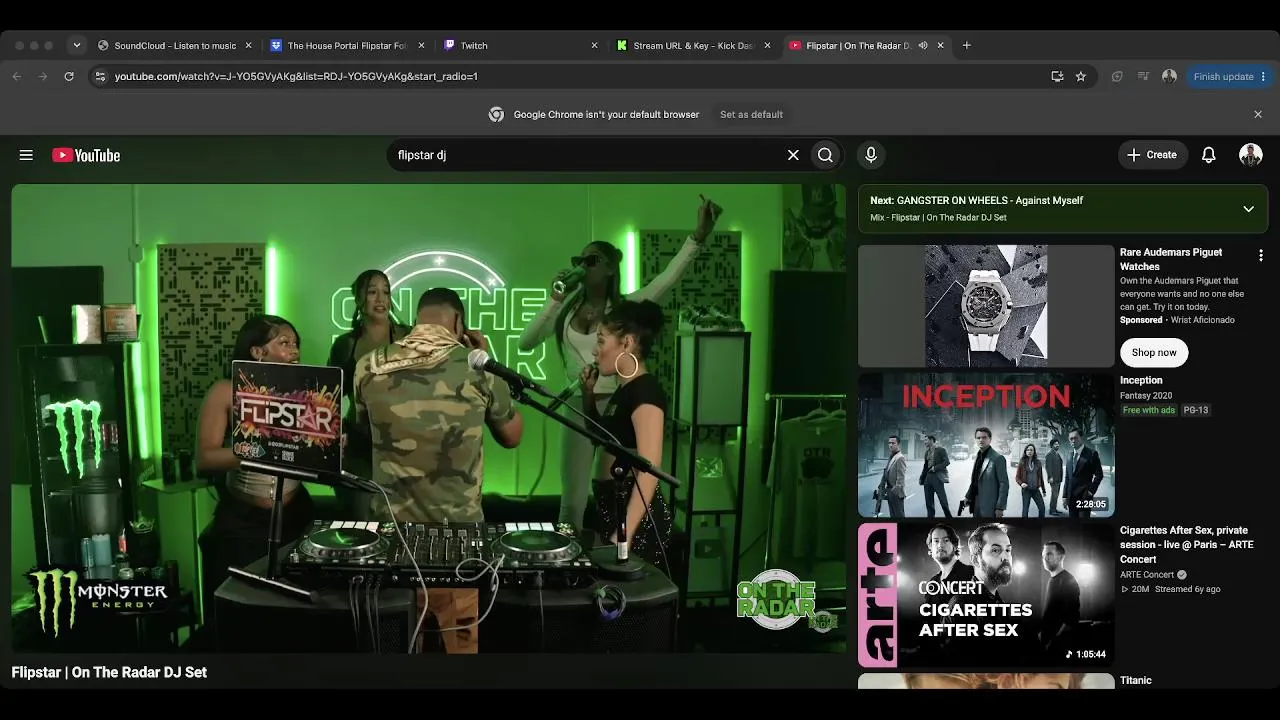Image resolution: width=1280 pixels, height=720 pixels.
Task: Switch to the Twitch tab
Action: click(x=520, y=45)
